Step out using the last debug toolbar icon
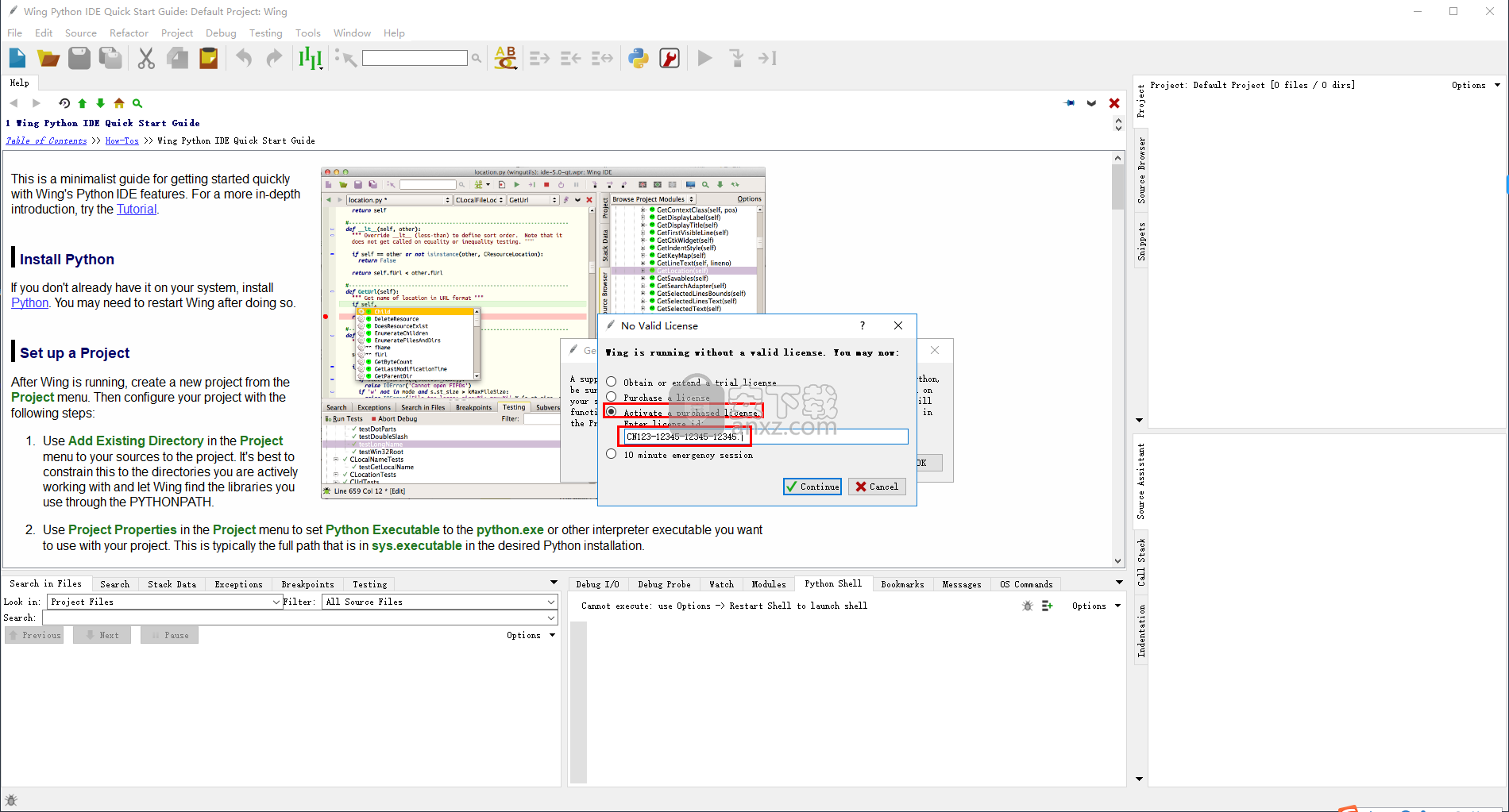Image resolution: width=1509 pixels, height=812 pixels. click(767, 58)
